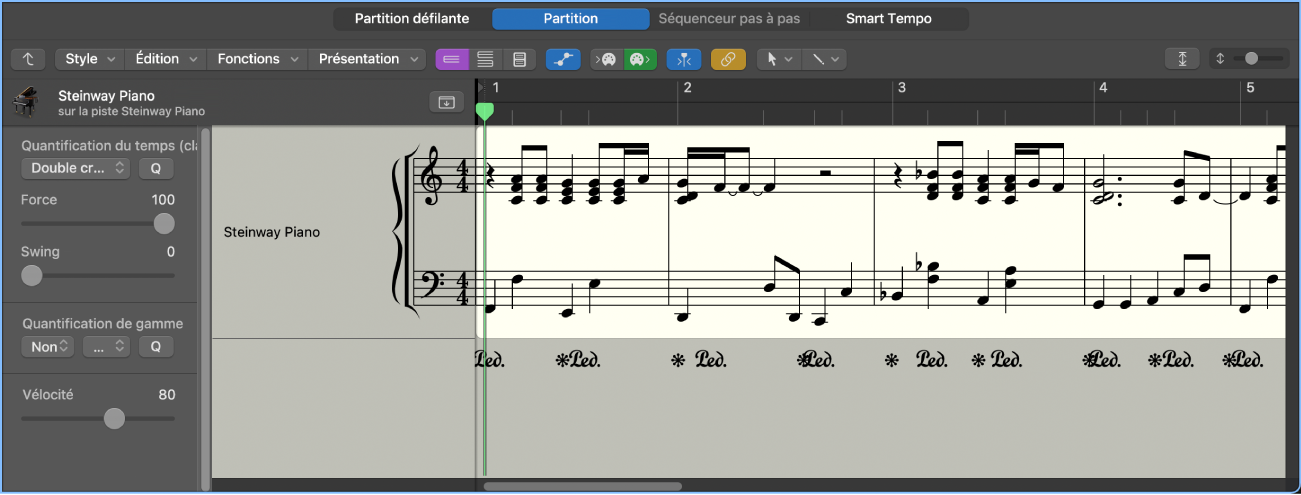
Task: Click the vertical auto zoom button
Action: click(x=1182, y=59)
